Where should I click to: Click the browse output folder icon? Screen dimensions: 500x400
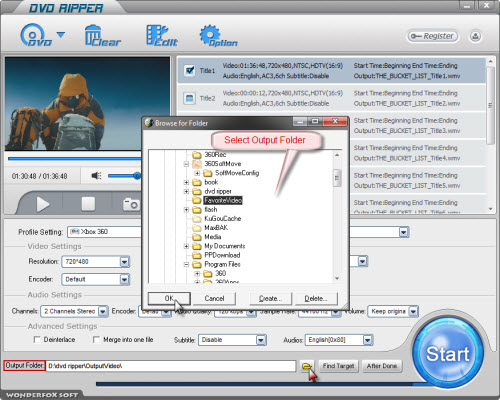(x=306, y=366)
